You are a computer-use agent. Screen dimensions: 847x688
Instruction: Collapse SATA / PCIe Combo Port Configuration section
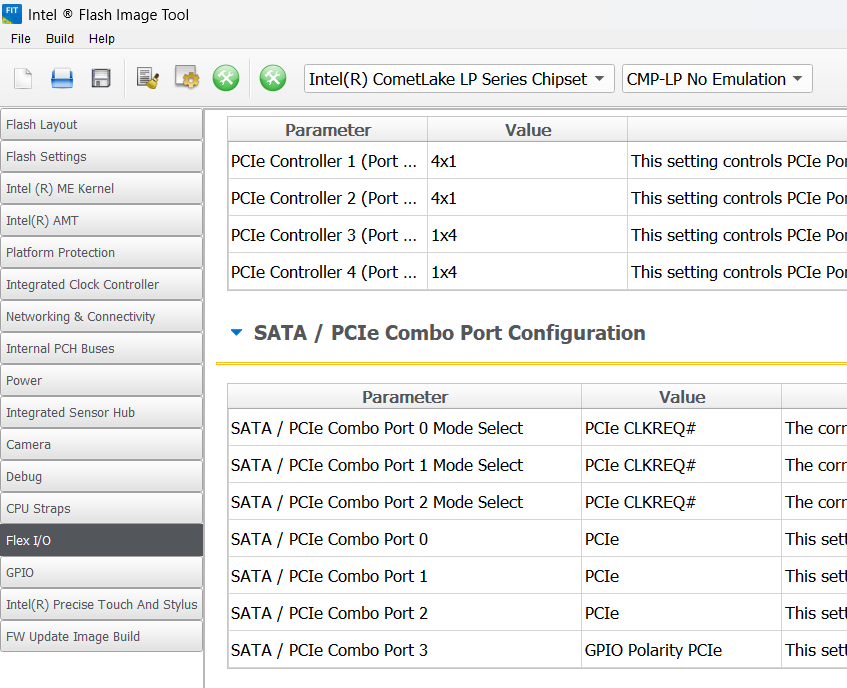[x=236, y=333]
